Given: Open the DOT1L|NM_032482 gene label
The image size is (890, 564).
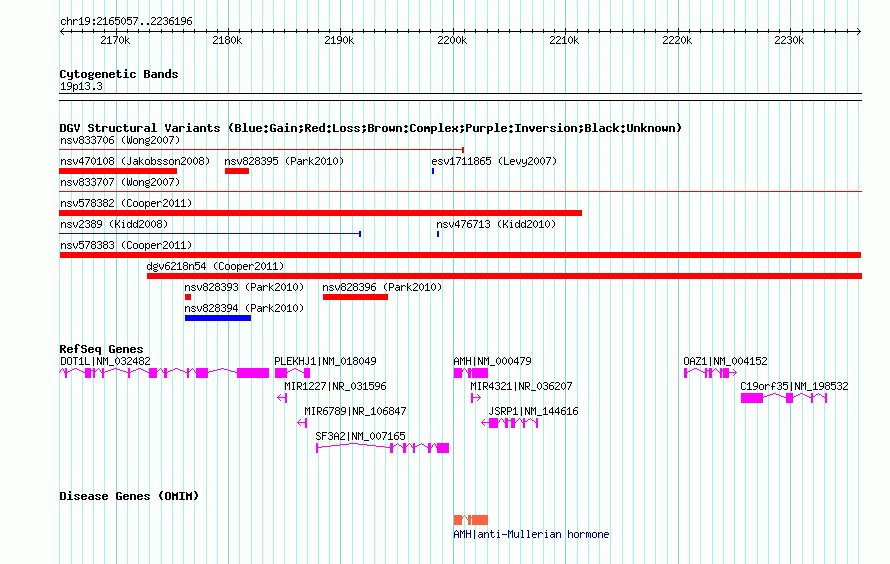Looking at the screenshot, I should point(105,361).
